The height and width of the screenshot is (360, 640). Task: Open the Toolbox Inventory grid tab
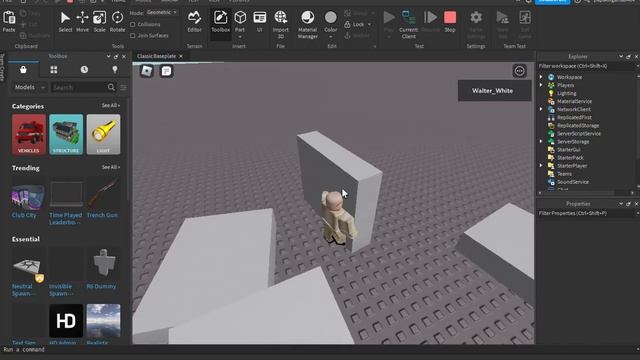54,70
